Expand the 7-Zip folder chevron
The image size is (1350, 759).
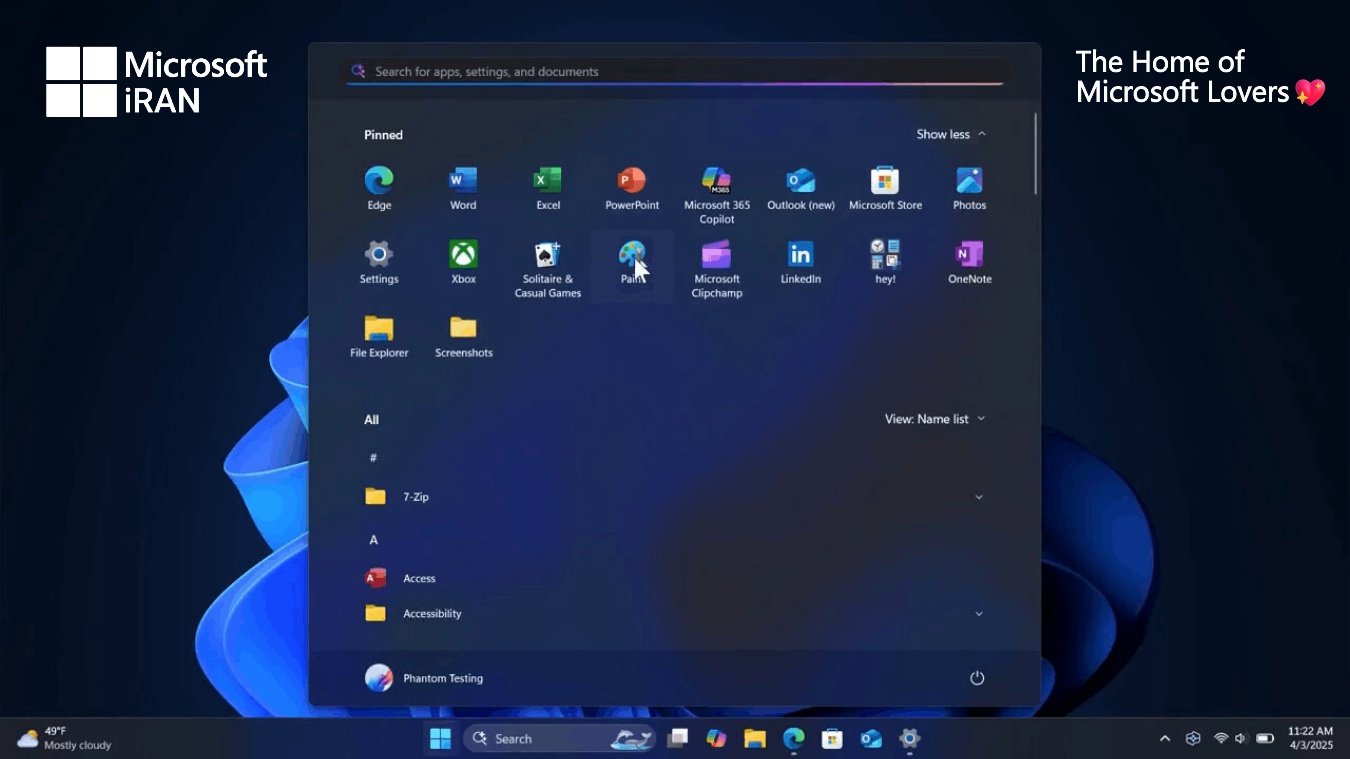979,497
